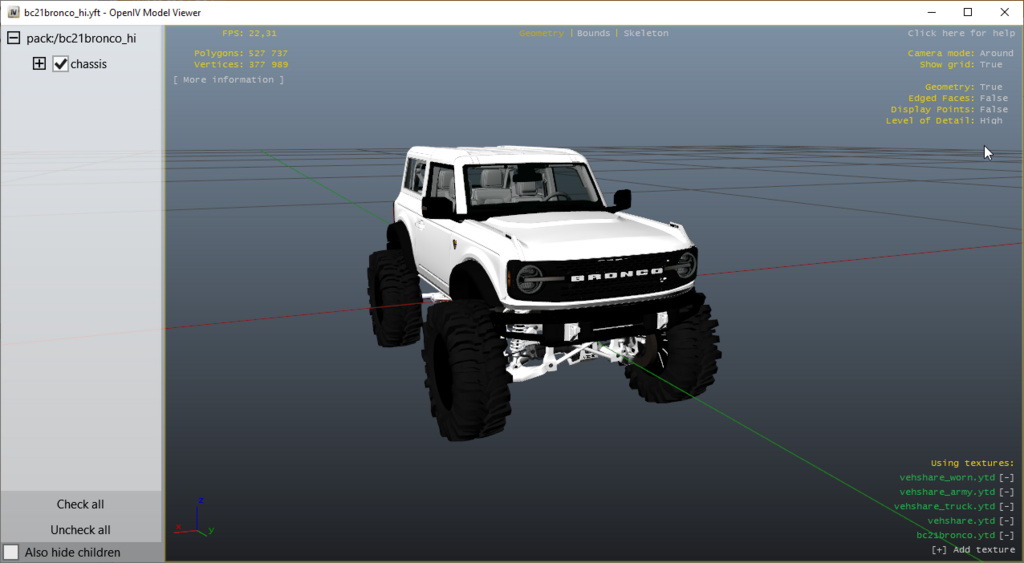Click the bc21bronco.ytd texture name
This screenshot has width=1024, height=563.
955,535
